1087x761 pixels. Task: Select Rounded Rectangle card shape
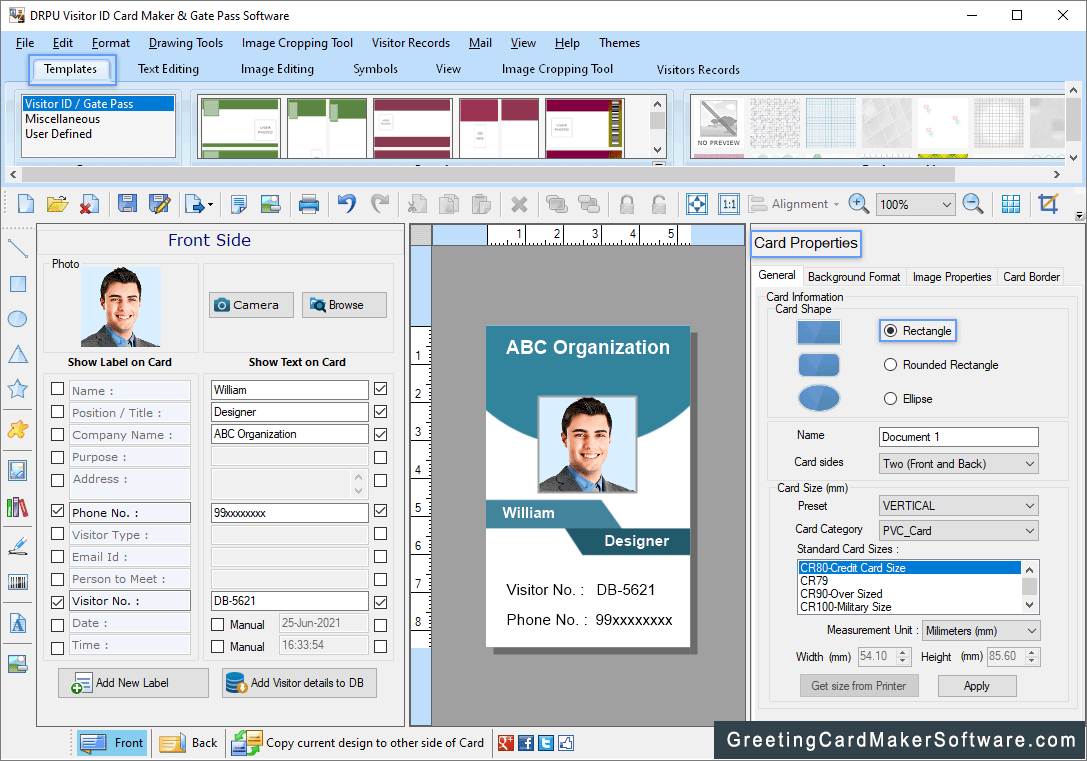click(x=891, y=365)
